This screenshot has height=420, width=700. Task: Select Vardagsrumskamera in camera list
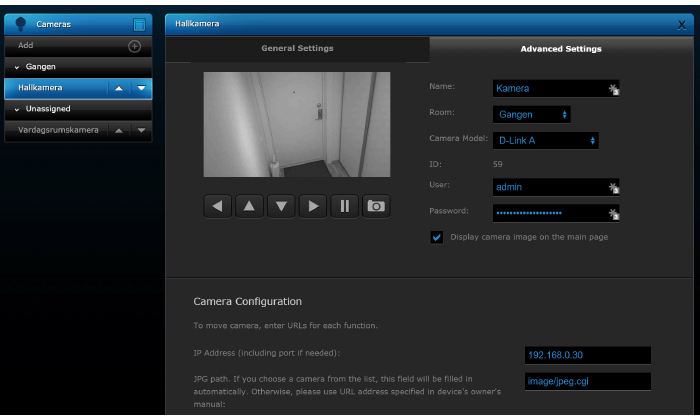coord(56,130)
